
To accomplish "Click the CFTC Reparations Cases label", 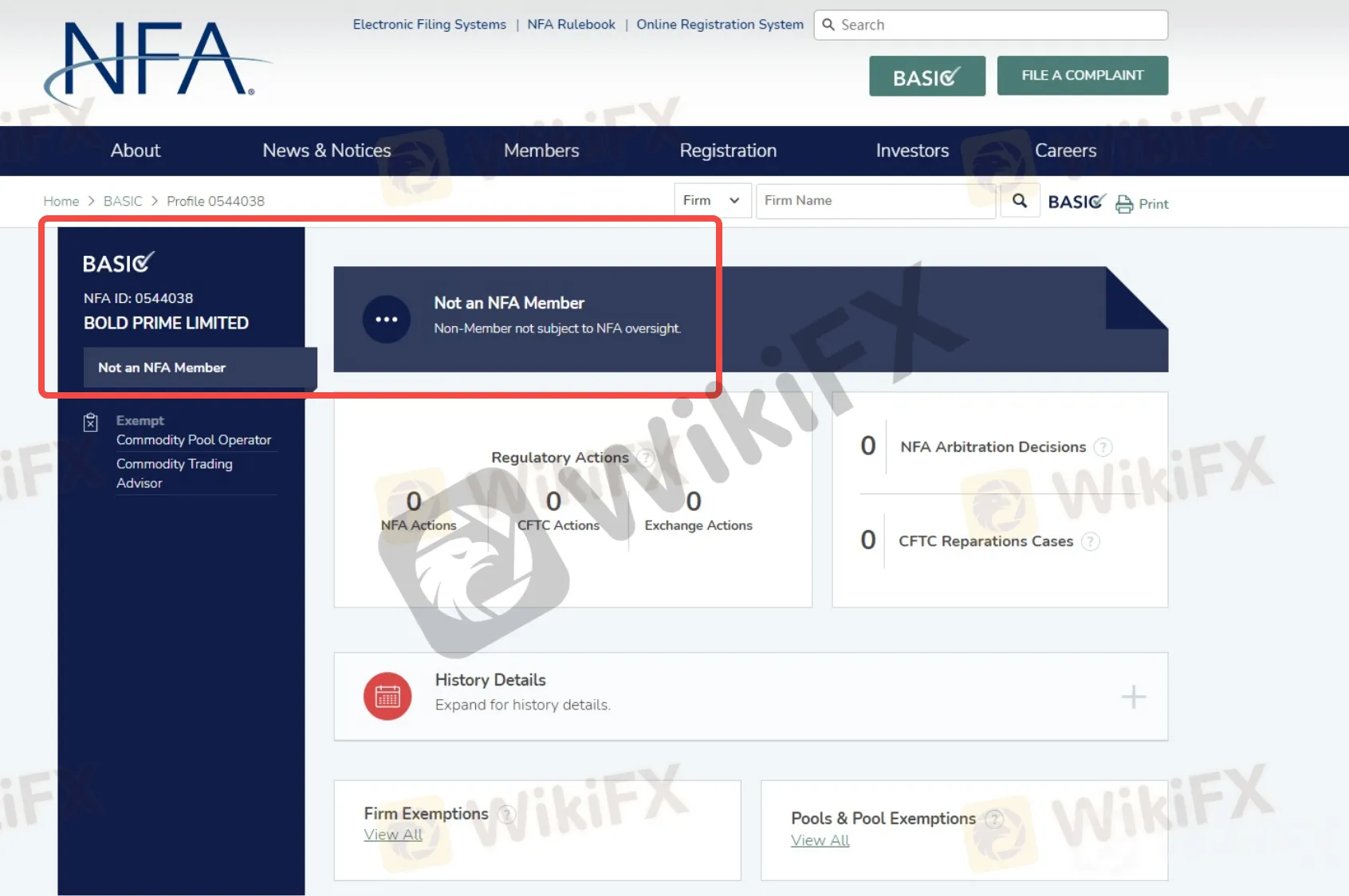I will point(986,541).
